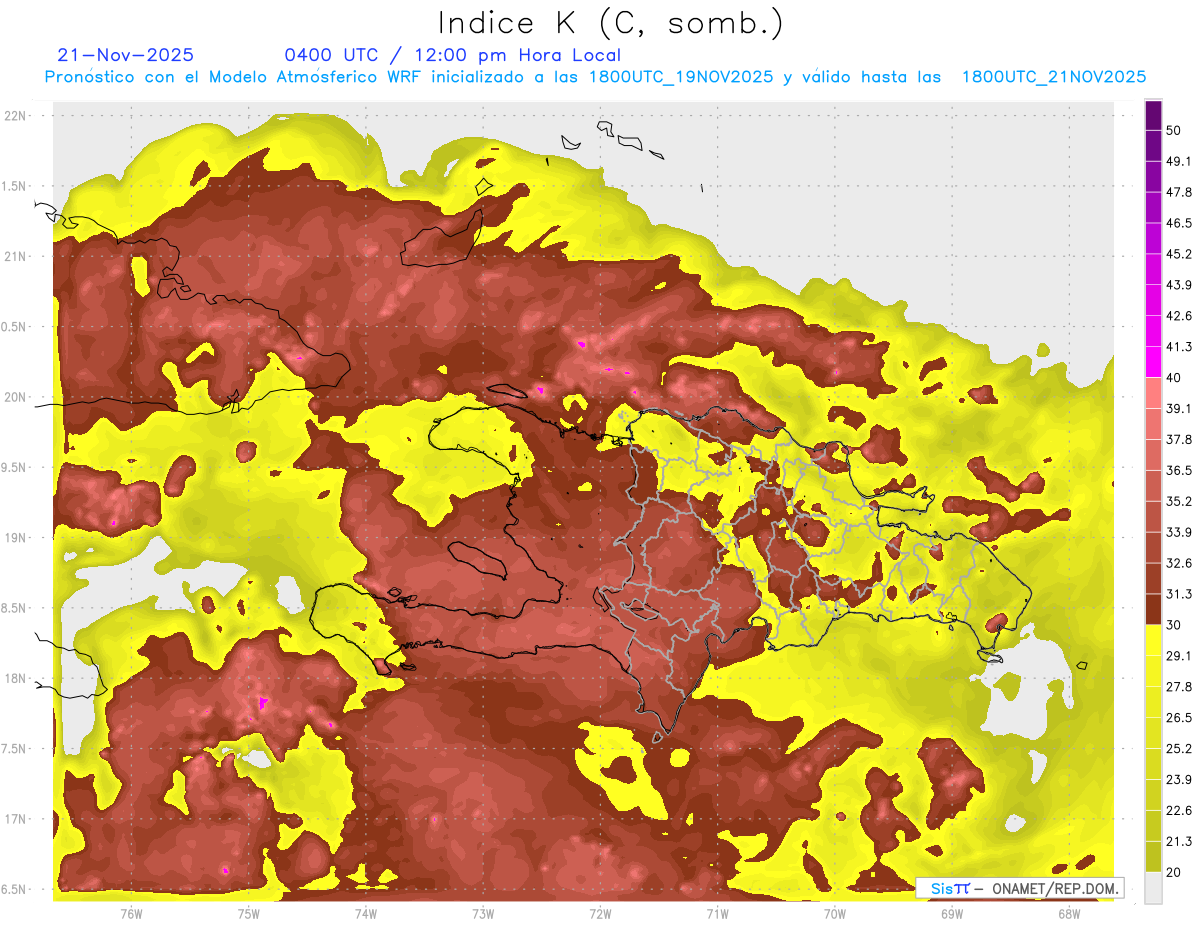Viewport: 1200px width, 927px height.
Task: Click the longitude axis label "69W"
Action: [952, 914]
